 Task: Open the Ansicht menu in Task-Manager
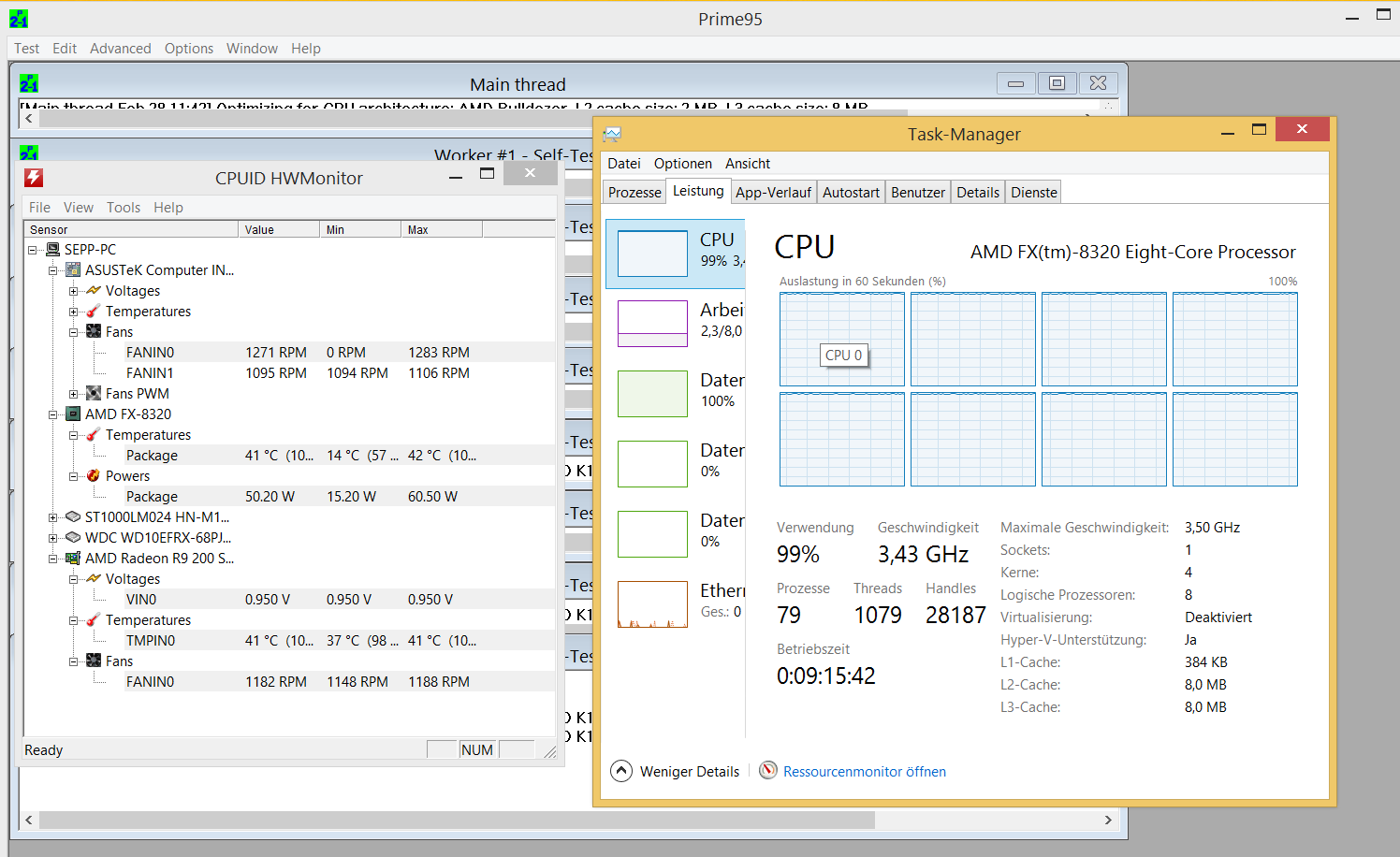[748, 164]
